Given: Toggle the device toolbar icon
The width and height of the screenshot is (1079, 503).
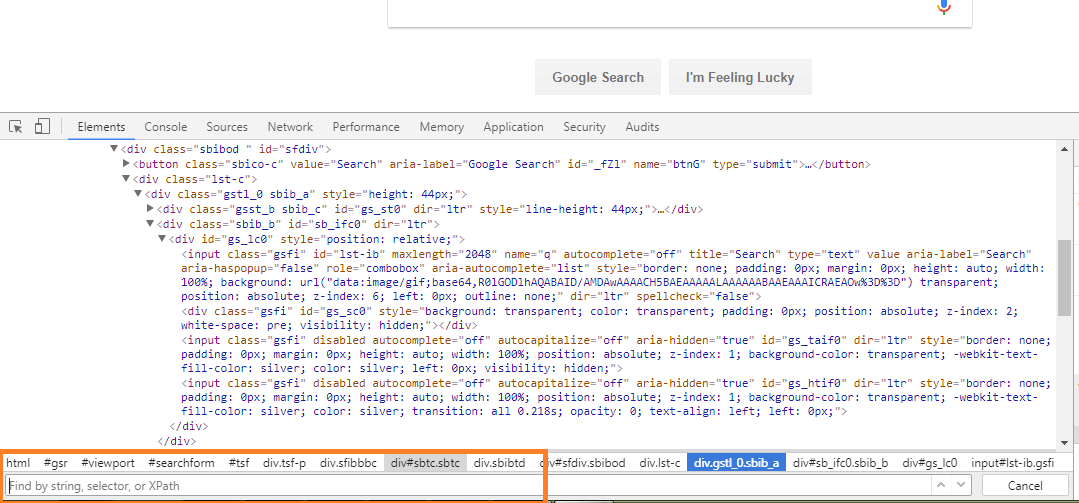Looking at the screenshot, I should tap(43, 126).
